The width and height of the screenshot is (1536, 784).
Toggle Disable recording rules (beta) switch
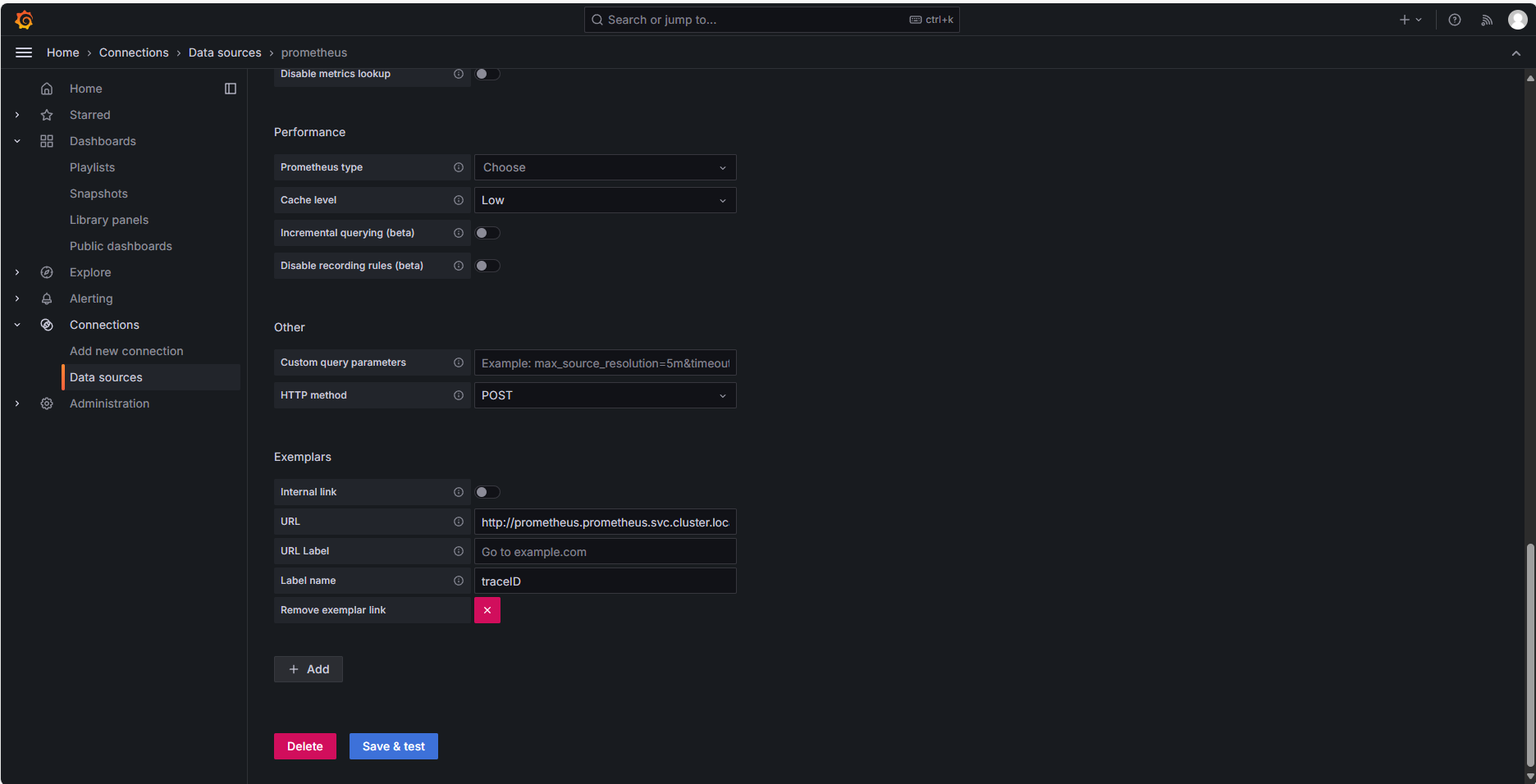tap(487, 266)
